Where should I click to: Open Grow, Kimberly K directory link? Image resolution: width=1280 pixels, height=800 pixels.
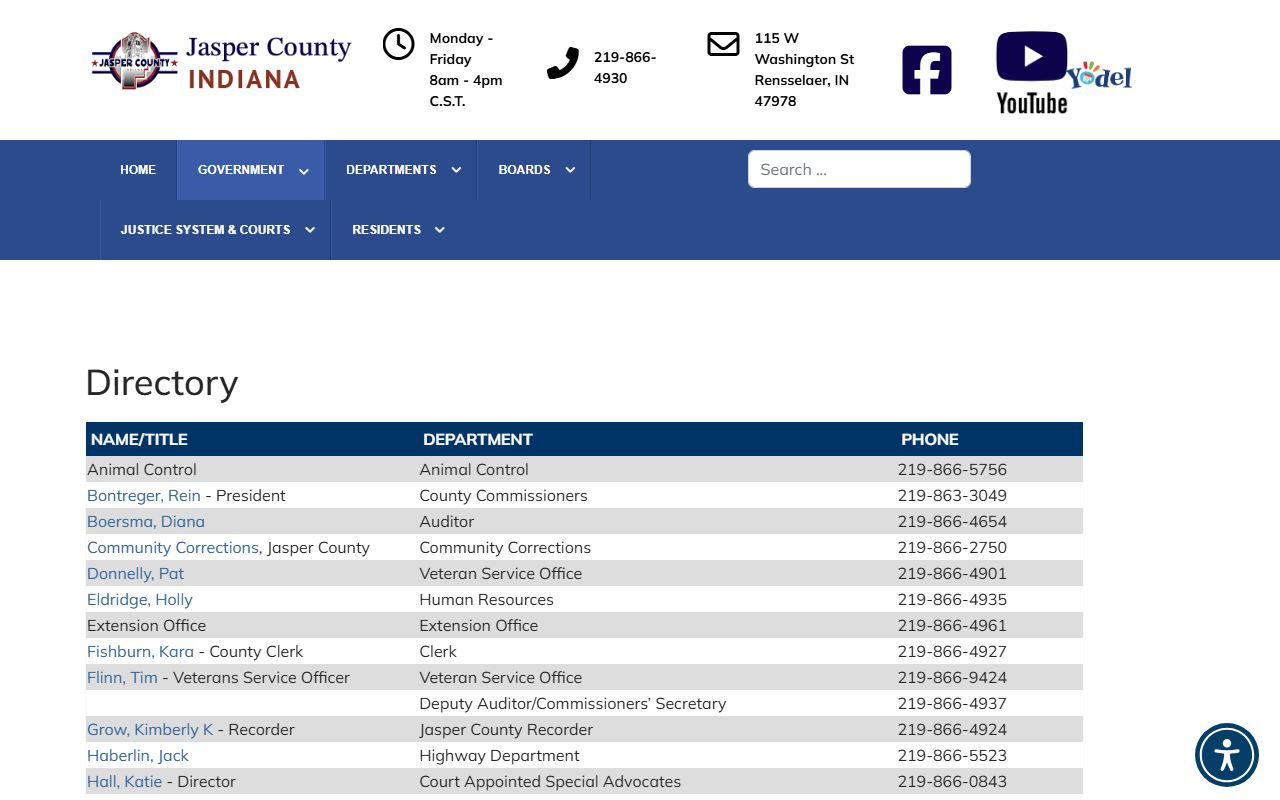pos(150,730)
